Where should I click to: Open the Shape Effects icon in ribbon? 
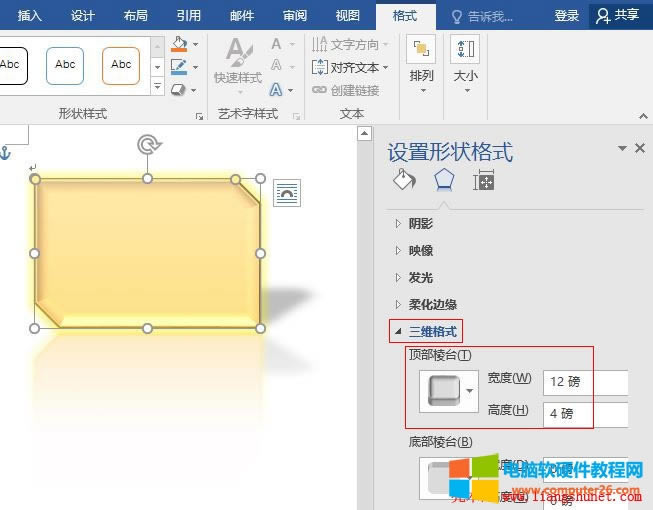[x=179, y=90]
